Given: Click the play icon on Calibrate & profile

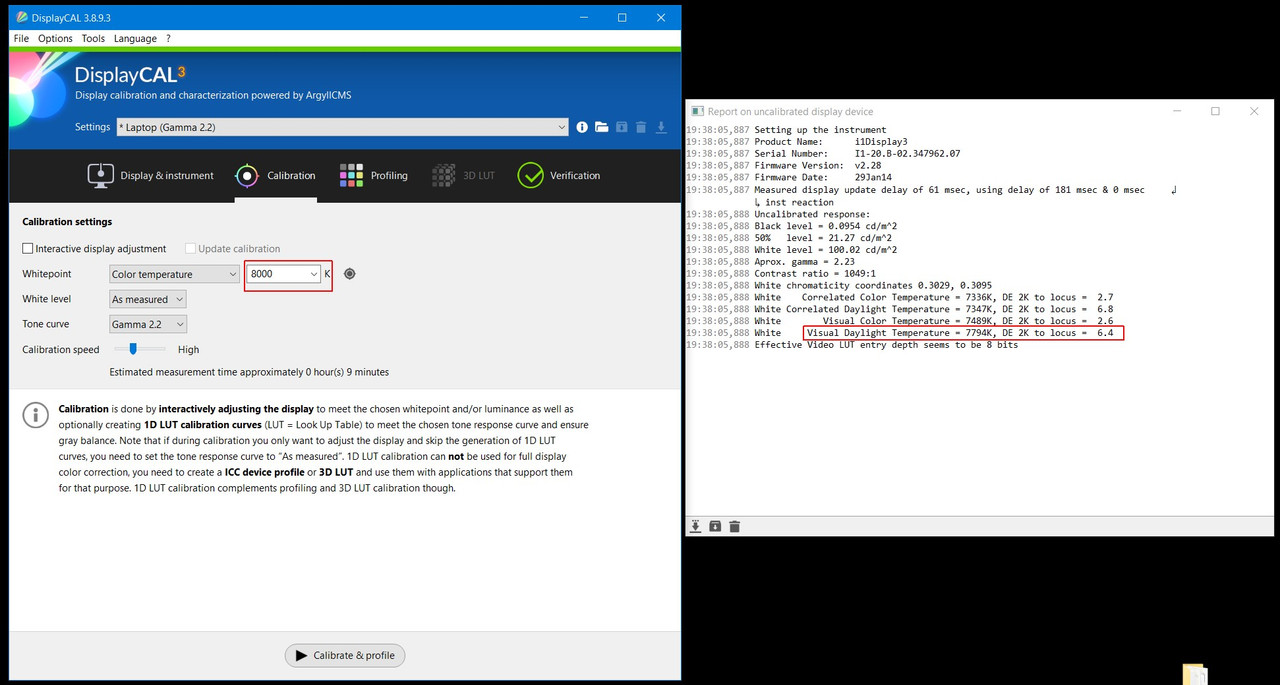Looking at the screenshot, I should [301, 656].
